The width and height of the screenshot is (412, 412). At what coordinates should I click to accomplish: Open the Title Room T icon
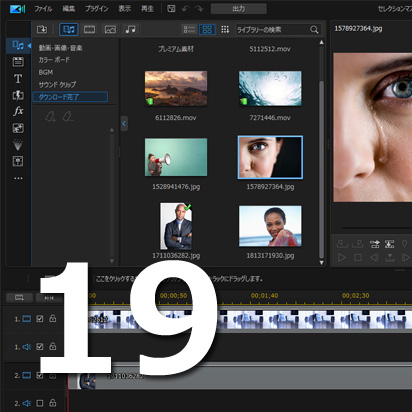tap(18, 79)
